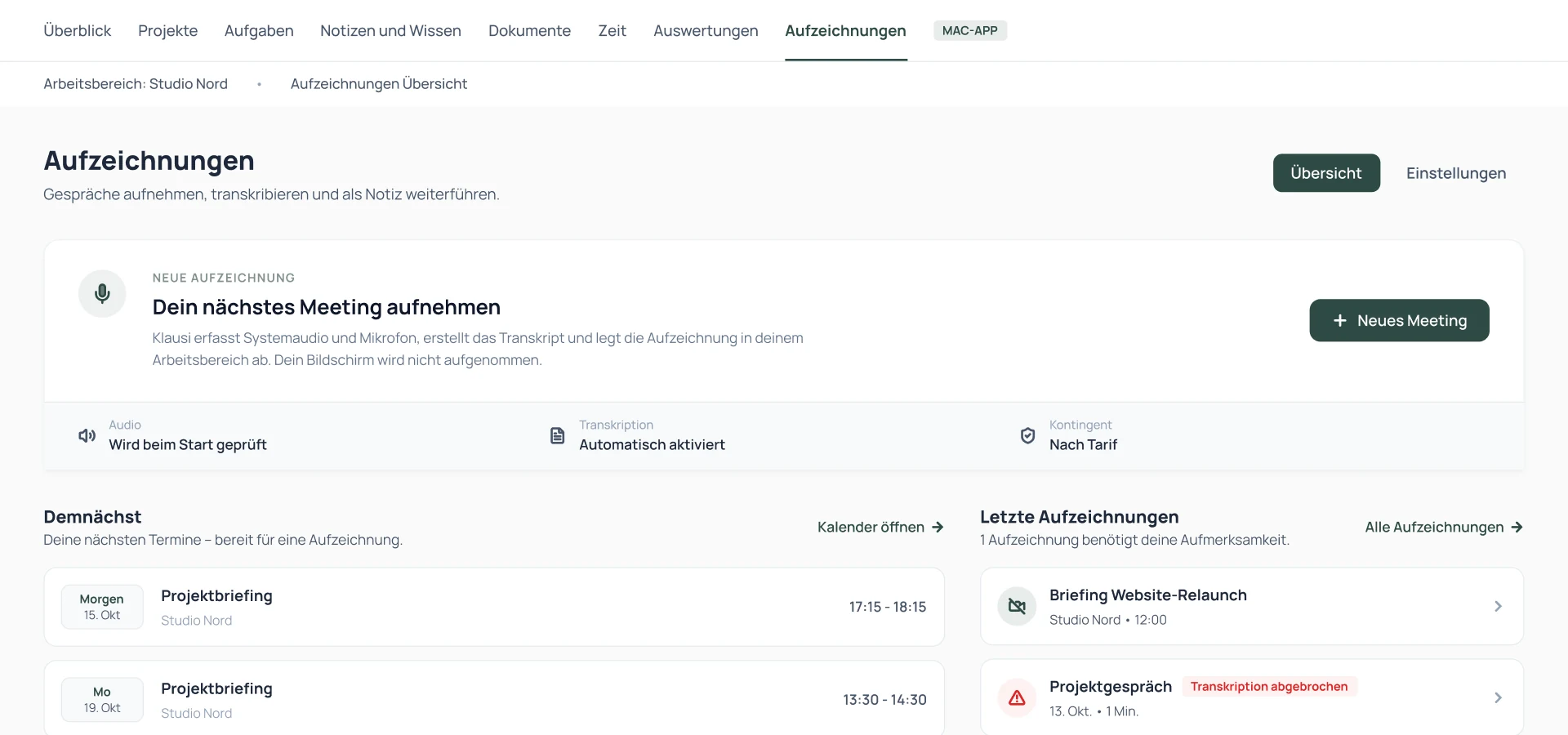Viewport: 1568px width, 735px height.
Task: Open the Einstellungen view
Action: (x=1455, y=173)
